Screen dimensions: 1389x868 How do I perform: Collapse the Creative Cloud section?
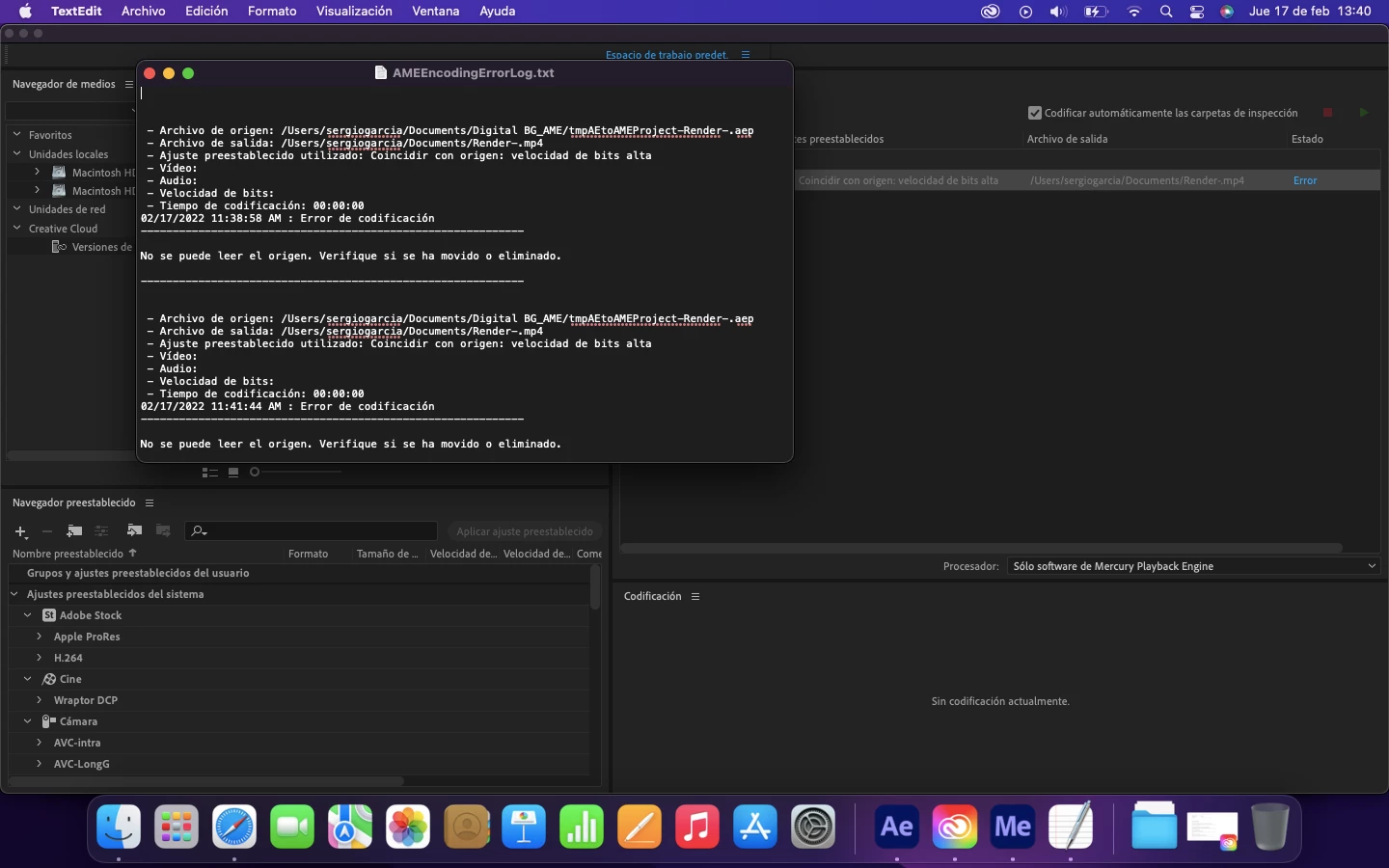click(16, 228)
